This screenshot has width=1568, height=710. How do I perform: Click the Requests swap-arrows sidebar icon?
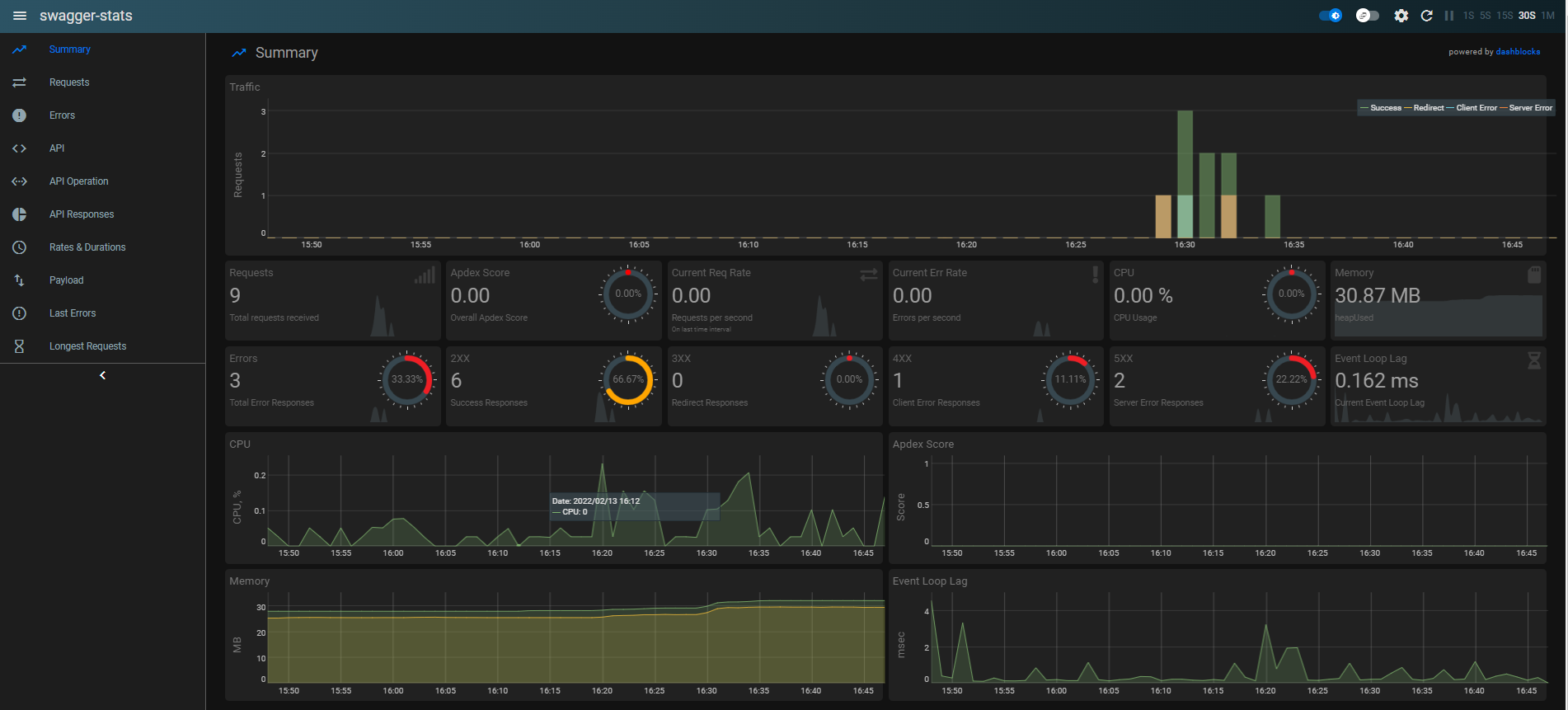click(20, 82)
